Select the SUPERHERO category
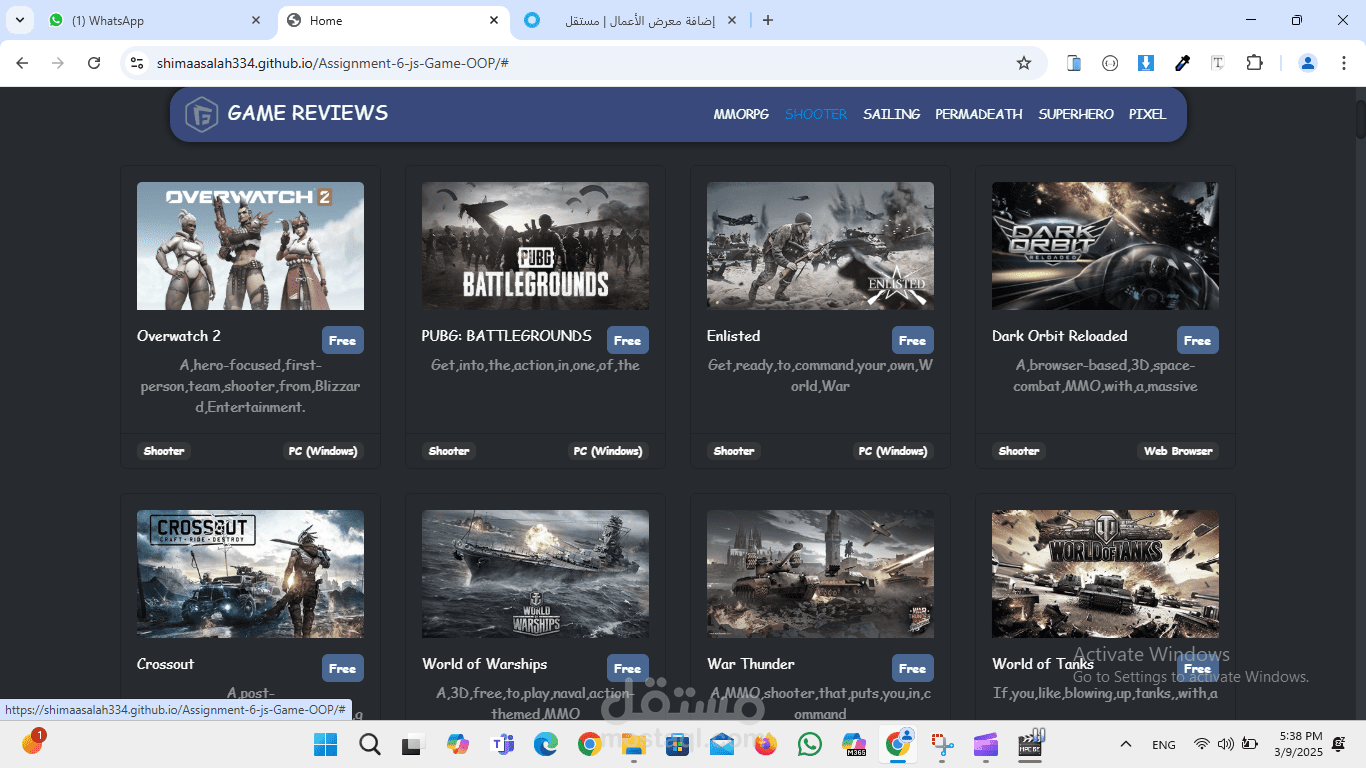 1076,114
